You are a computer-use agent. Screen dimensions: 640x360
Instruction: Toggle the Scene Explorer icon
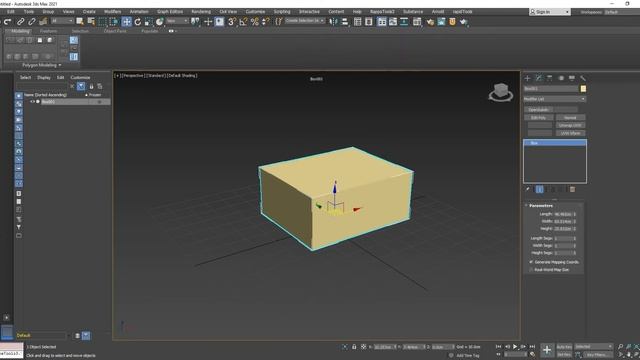358,22
